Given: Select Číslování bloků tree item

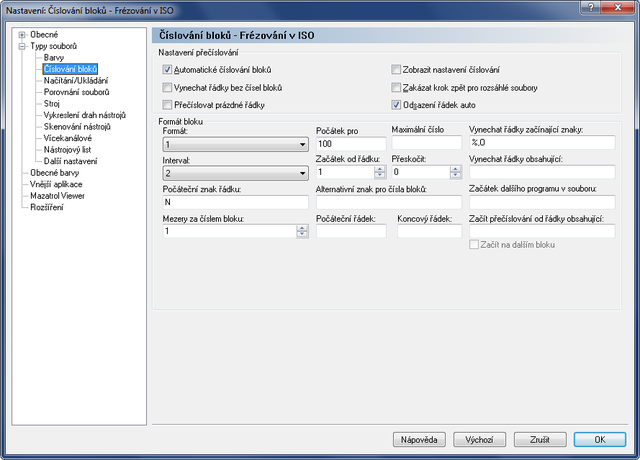Looking at the screenshot, I should tap(70, 69).
